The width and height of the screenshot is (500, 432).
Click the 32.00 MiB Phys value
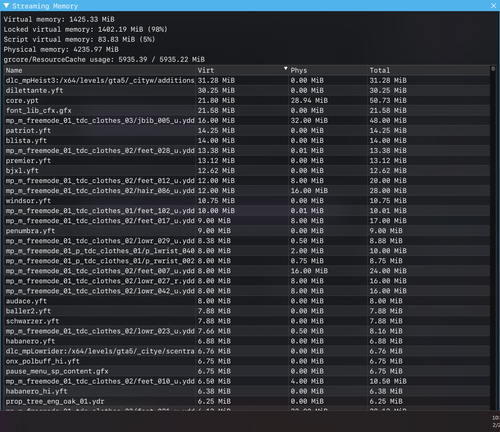[309, 120]
